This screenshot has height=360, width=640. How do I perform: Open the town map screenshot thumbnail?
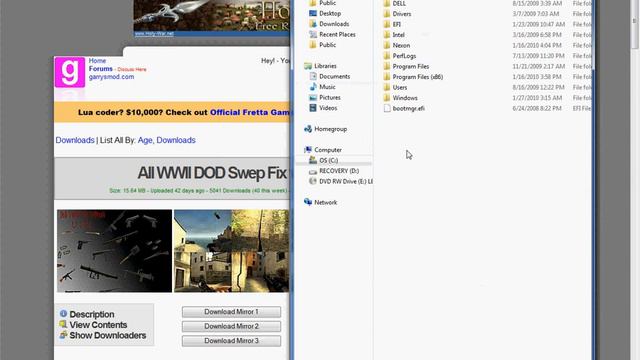click(231, 251)
